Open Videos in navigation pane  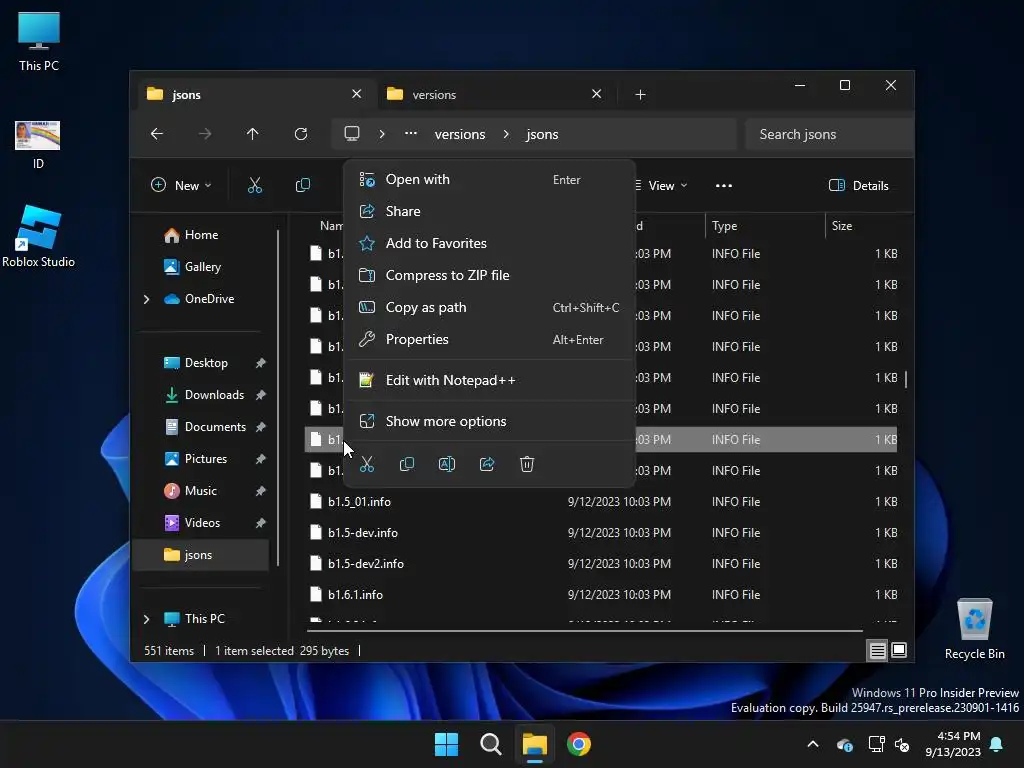point(202,522)
